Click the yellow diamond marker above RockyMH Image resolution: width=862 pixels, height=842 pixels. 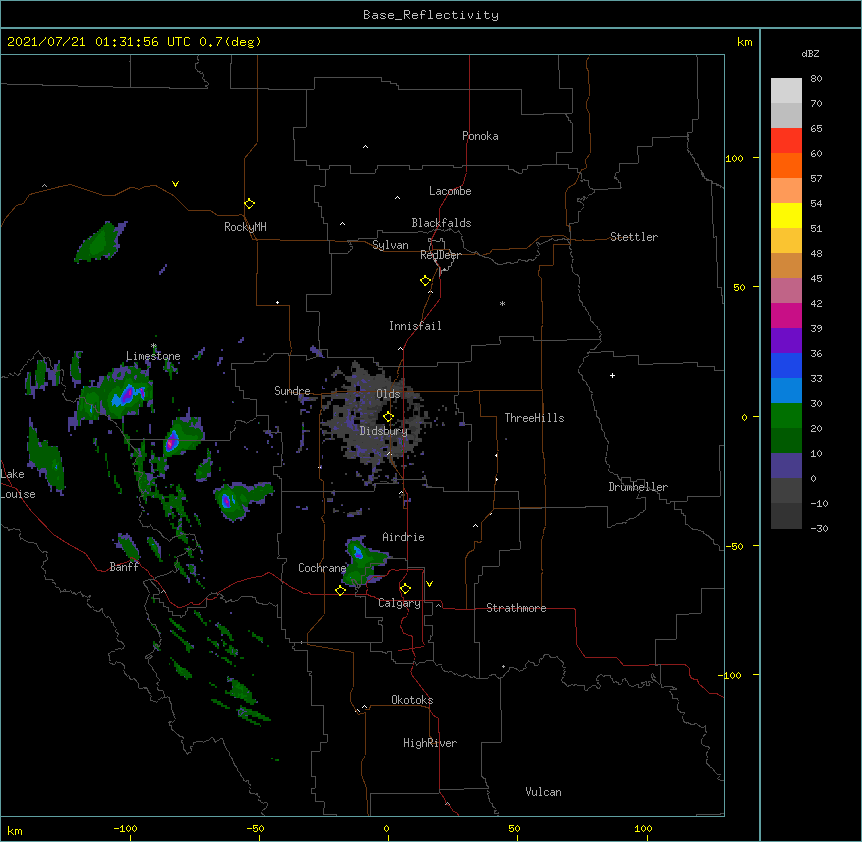pos(250,204)
